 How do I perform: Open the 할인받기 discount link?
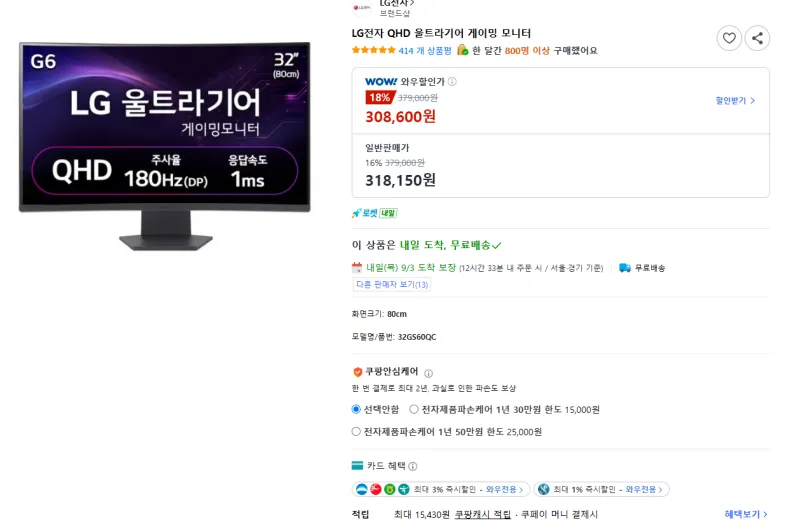pos(735,100)
